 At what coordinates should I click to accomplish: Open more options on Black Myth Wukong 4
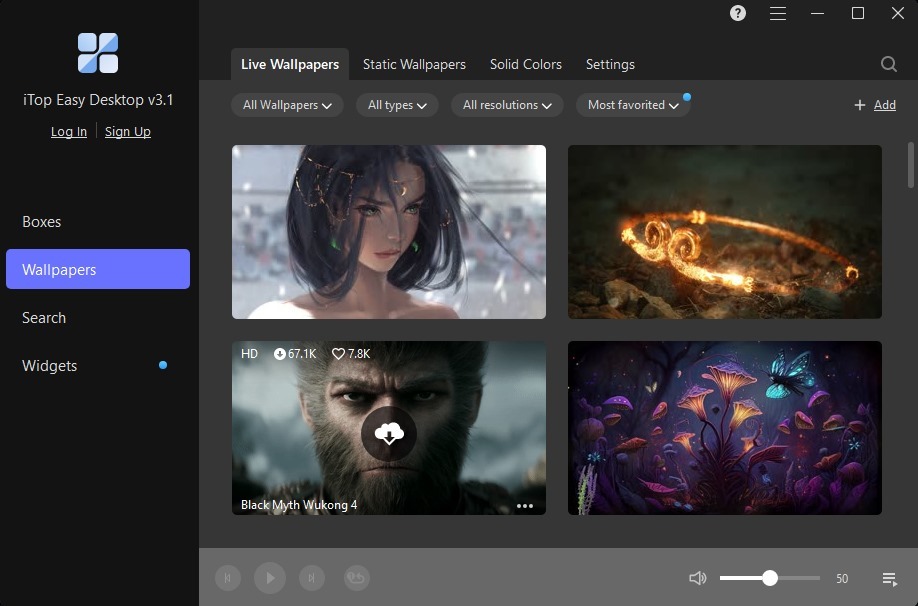pyautogui.click(x=524, y=505)
